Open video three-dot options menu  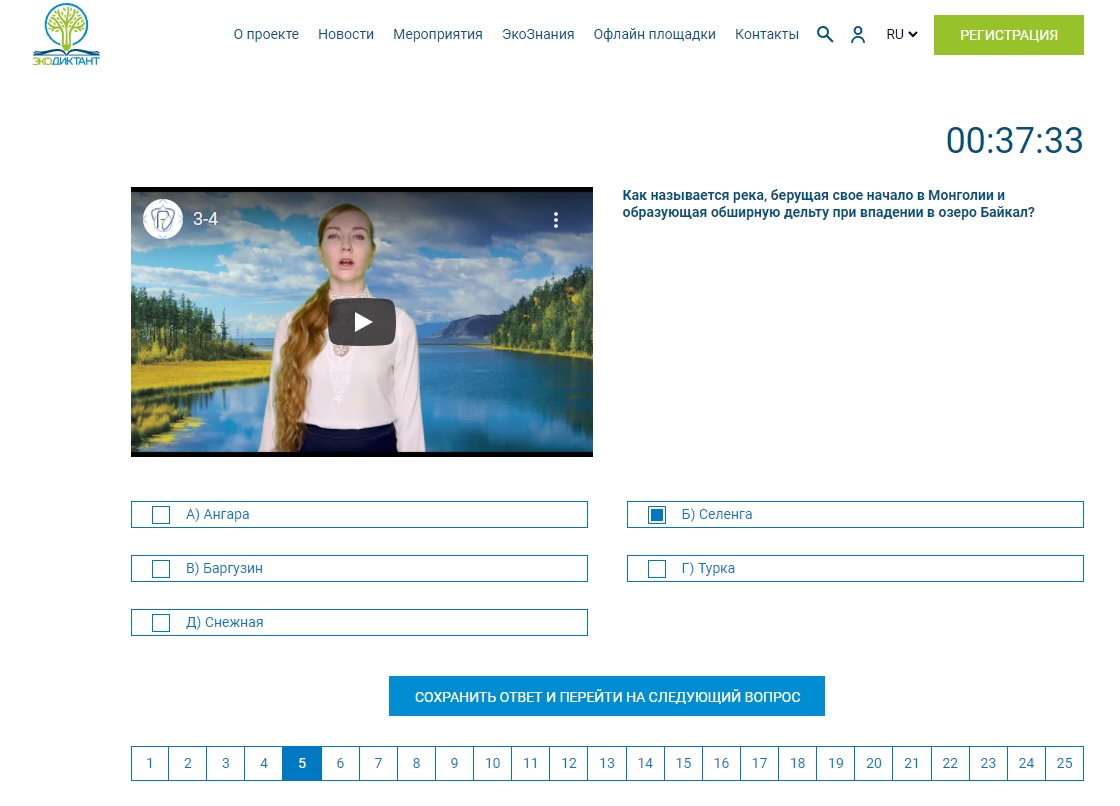556,220
